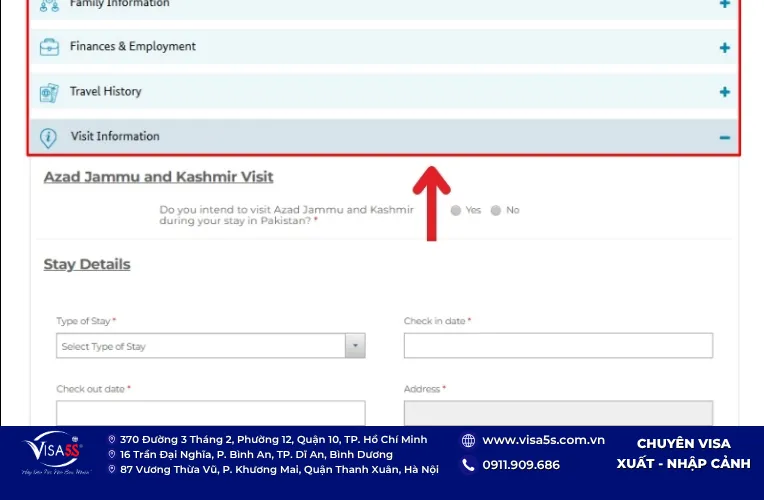Click the 87 Vương Thừa Vũ address
The height and width of the screenshot is (500, 764).
coord(279,469)
